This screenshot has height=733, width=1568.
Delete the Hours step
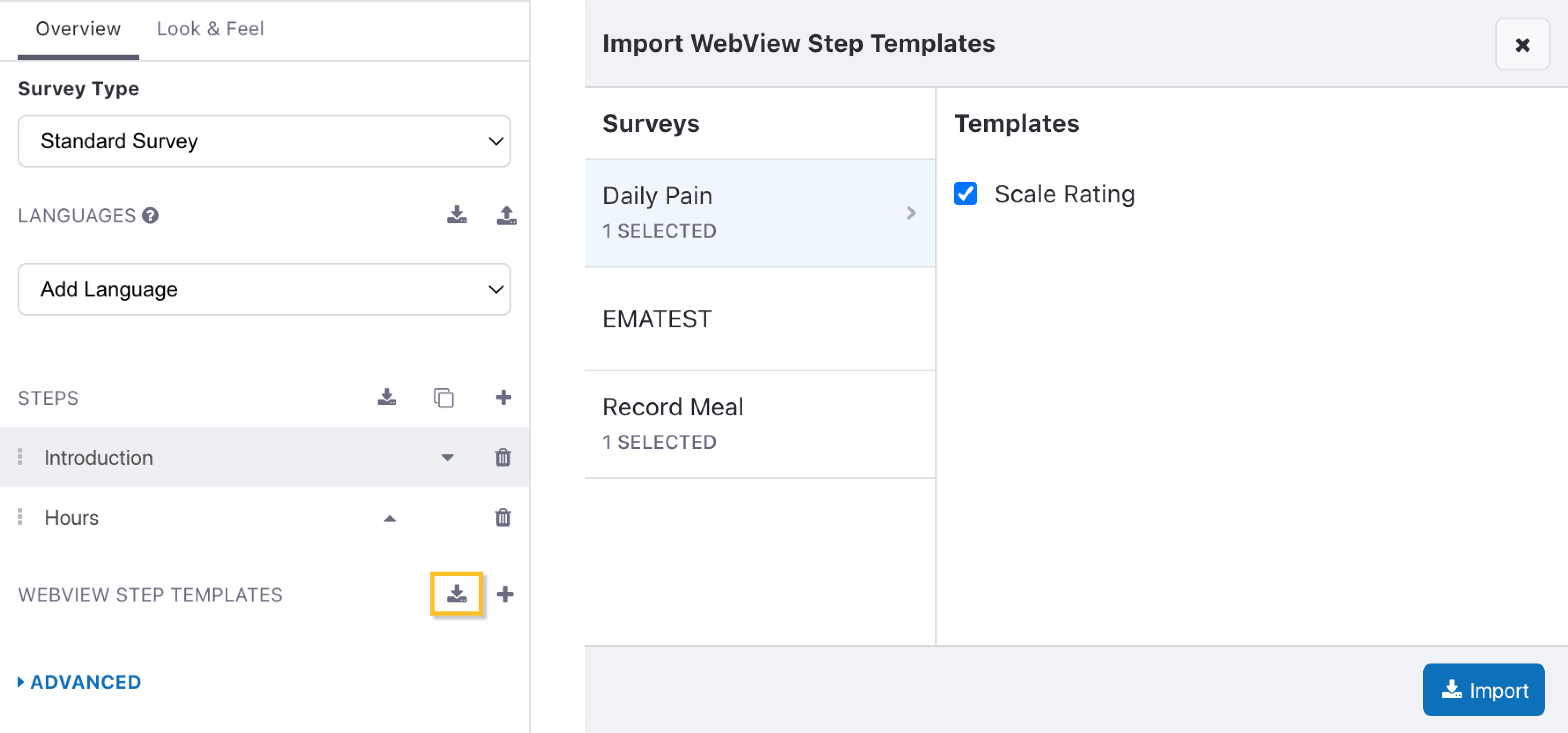[503, 517]
